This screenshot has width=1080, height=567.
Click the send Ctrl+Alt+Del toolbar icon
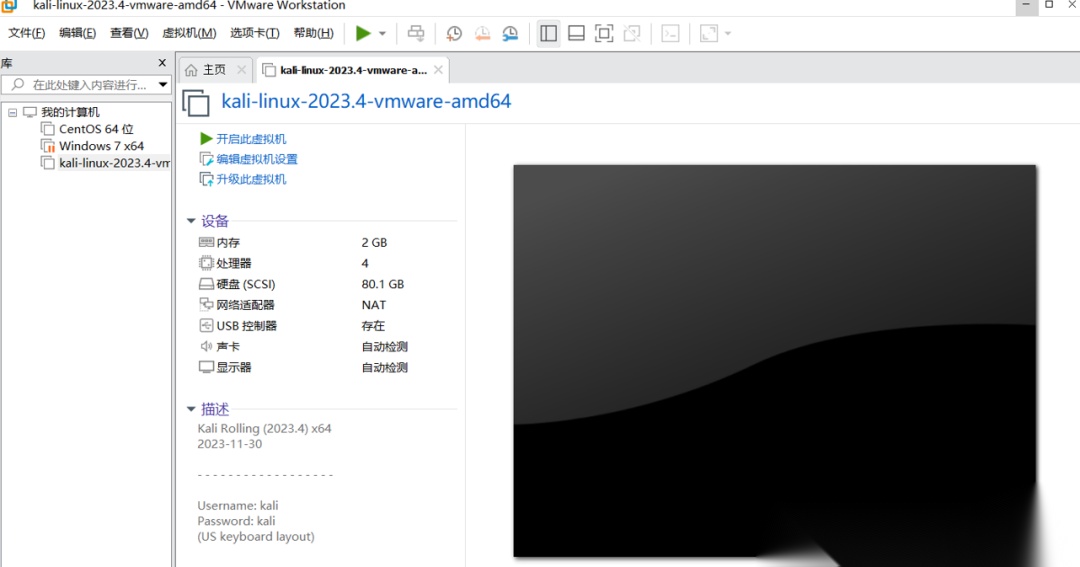[x=416, y=33]
